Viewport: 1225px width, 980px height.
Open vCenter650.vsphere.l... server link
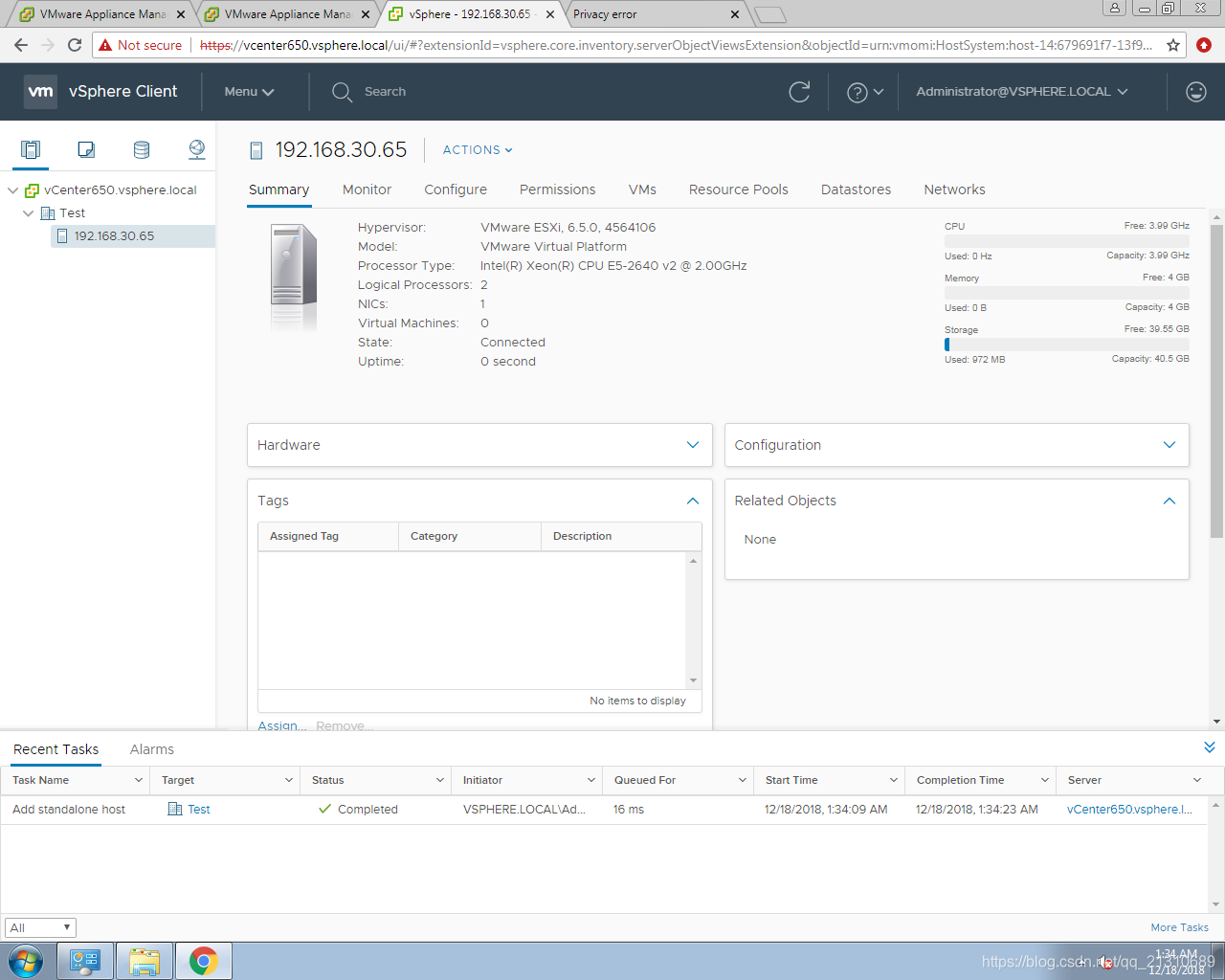click(1129, 809)
